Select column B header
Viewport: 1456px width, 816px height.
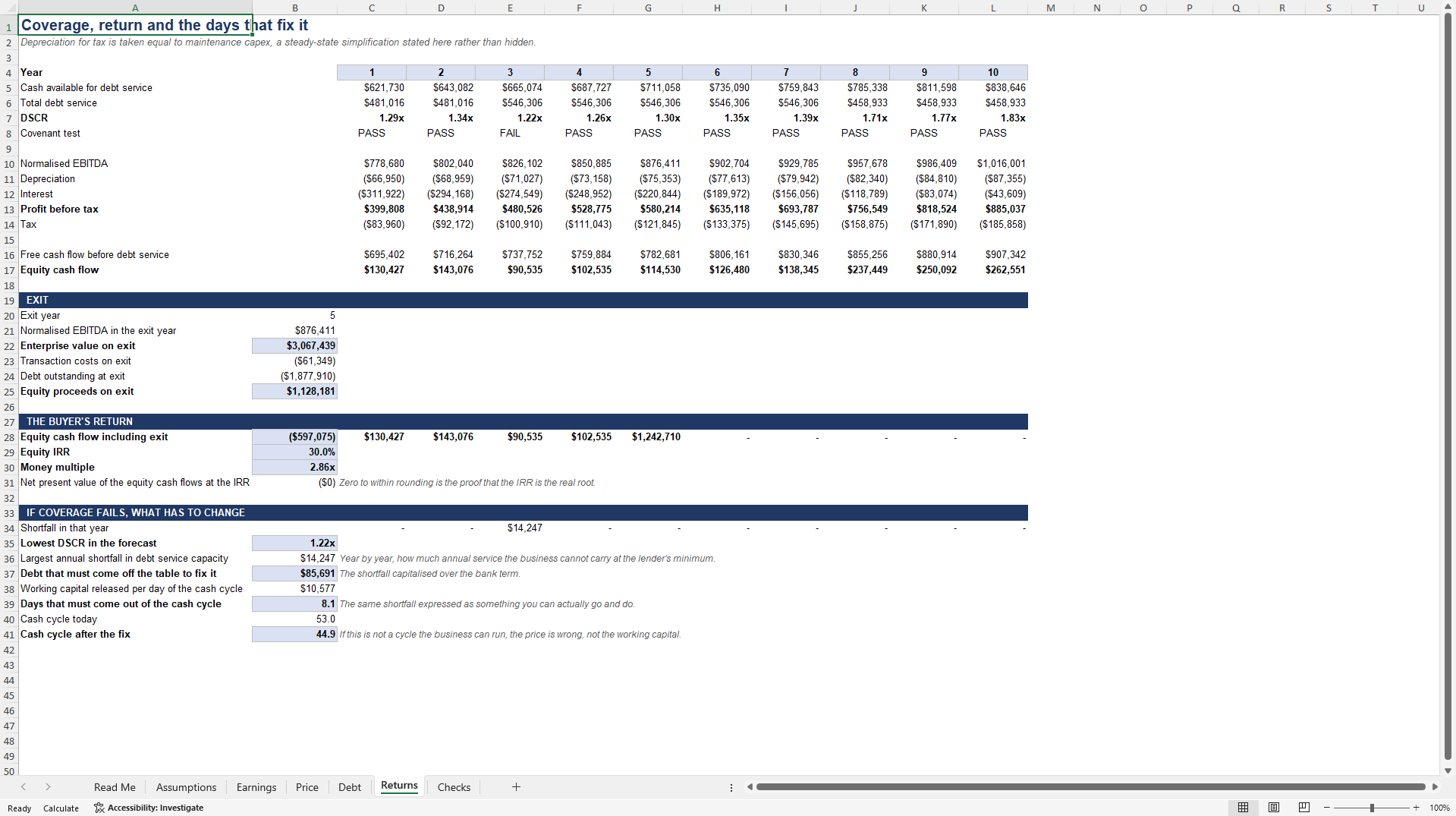click(294, 8)
